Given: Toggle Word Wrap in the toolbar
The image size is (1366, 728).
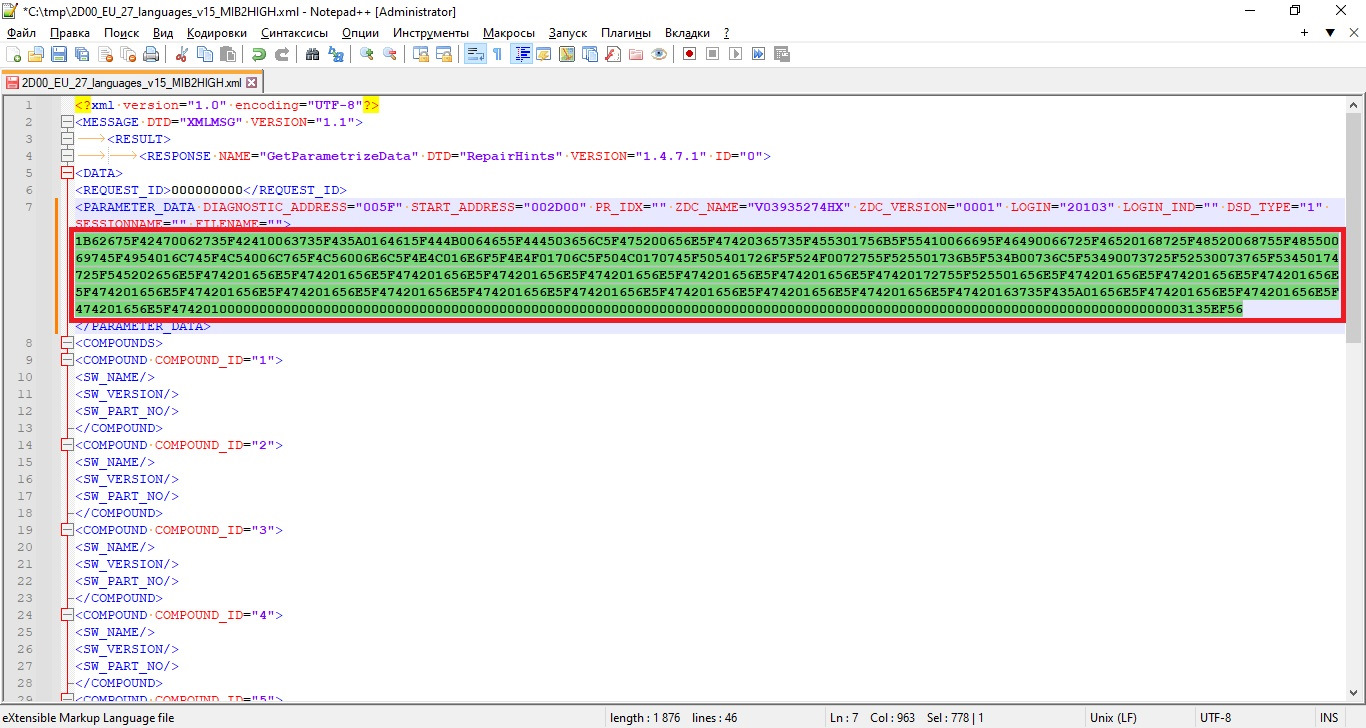Looking at the screenshot, I should pyautogui.click(x=475, y=54).
